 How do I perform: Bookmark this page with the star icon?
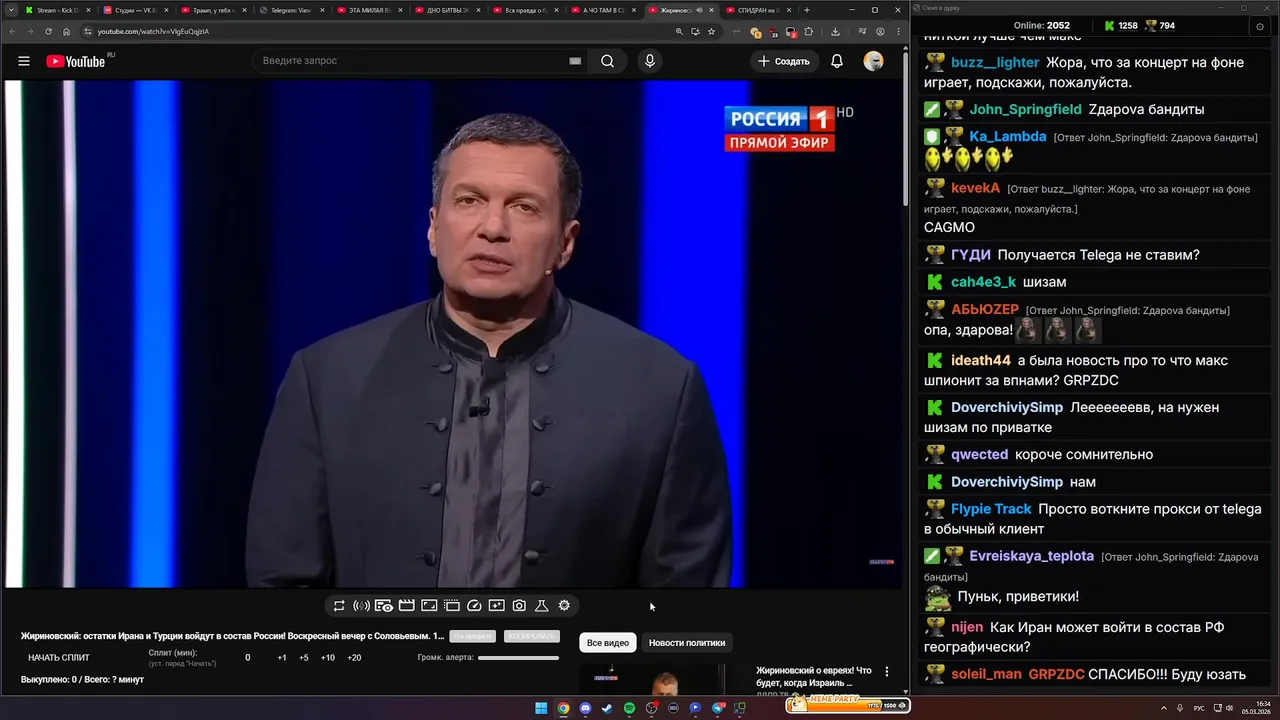tap(711, 31)
